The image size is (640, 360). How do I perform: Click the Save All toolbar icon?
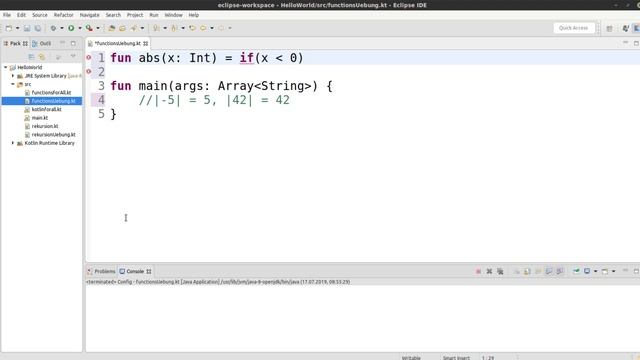[x=38, y=28]
